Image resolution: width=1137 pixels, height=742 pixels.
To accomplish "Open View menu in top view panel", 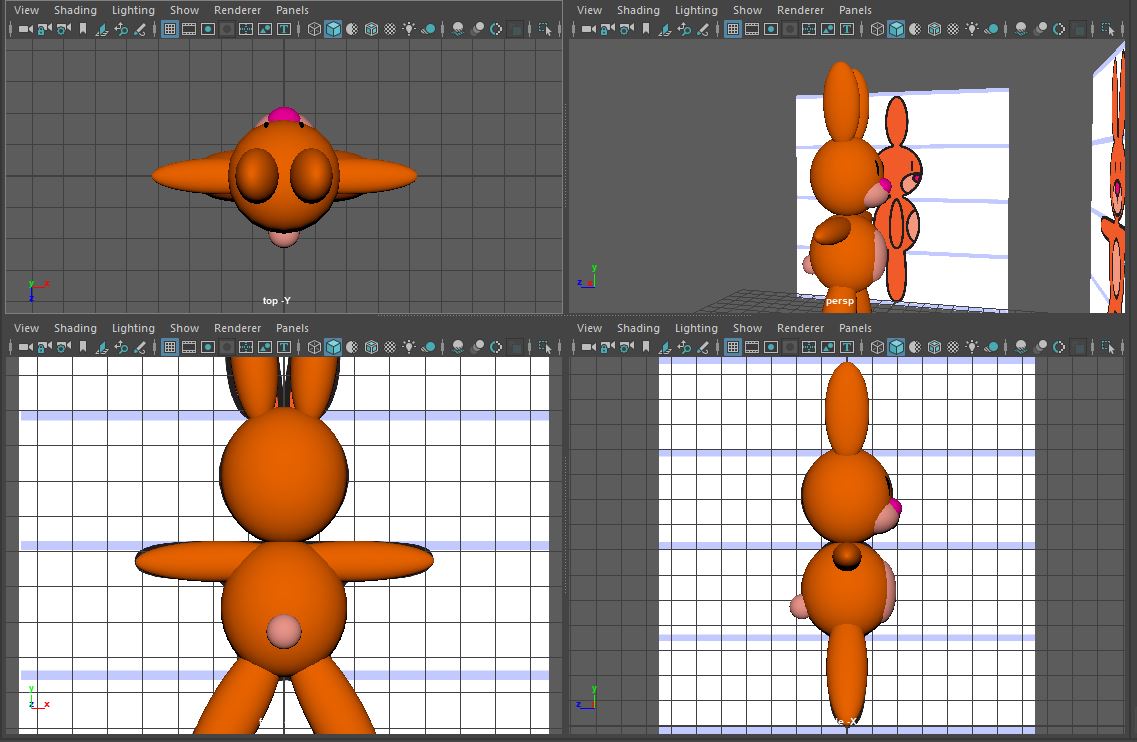I will tap(26, 10).
